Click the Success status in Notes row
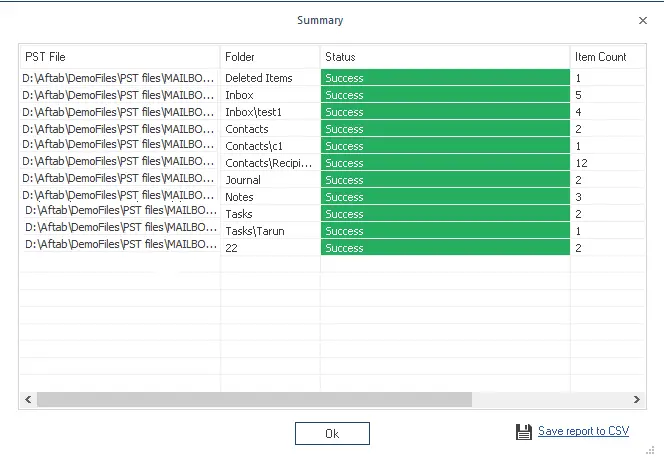664x460 pixels. point(445,197)
